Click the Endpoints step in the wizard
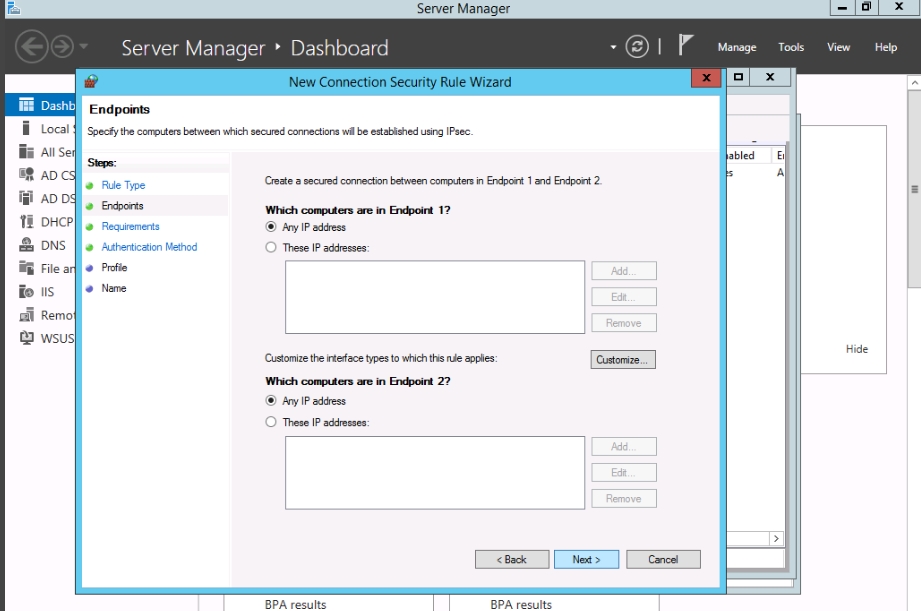The image size is (921, 611). (x=122, y=206)
